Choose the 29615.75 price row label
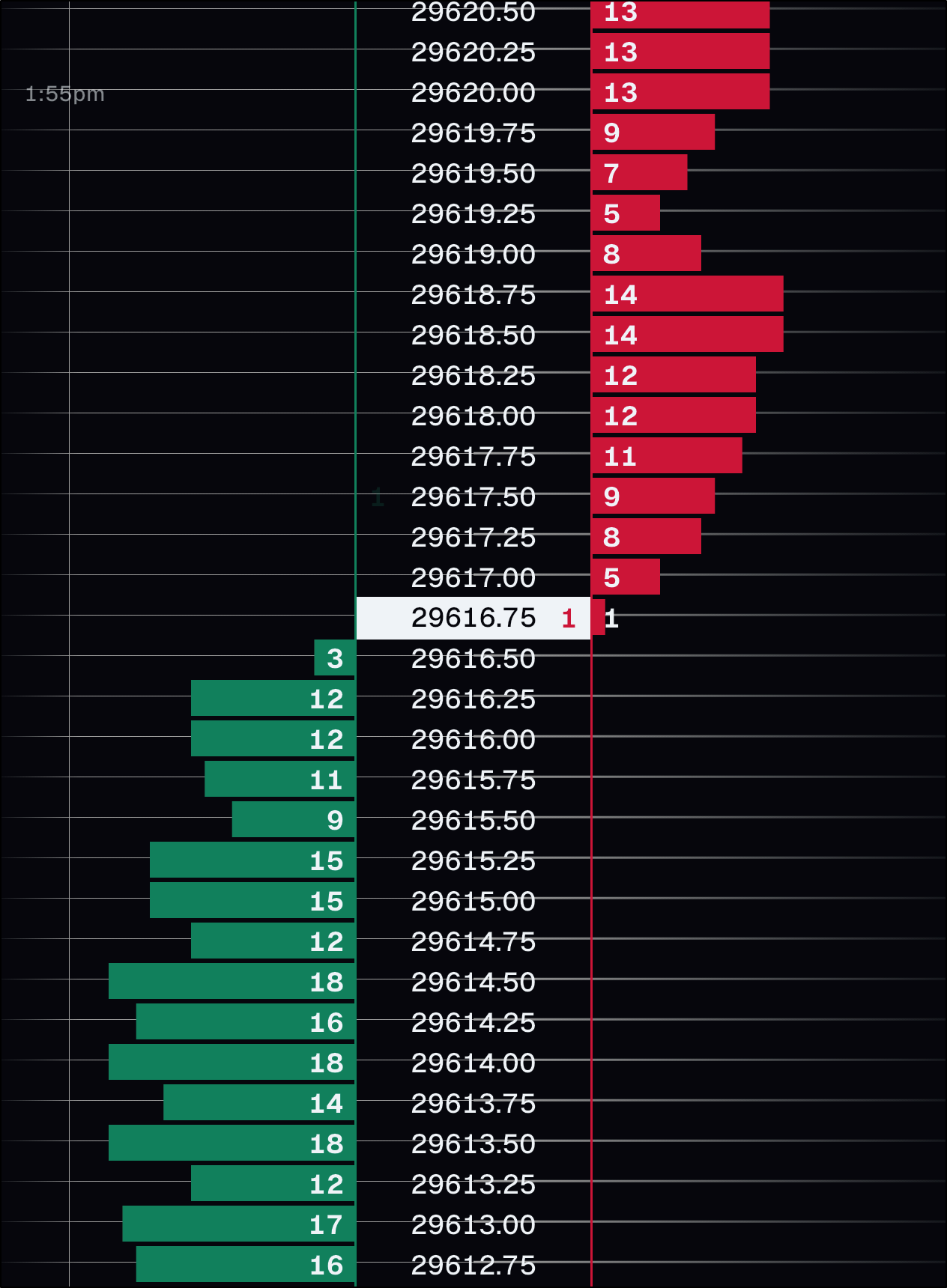Screen dimensions: 947x1288 [473, 780]
